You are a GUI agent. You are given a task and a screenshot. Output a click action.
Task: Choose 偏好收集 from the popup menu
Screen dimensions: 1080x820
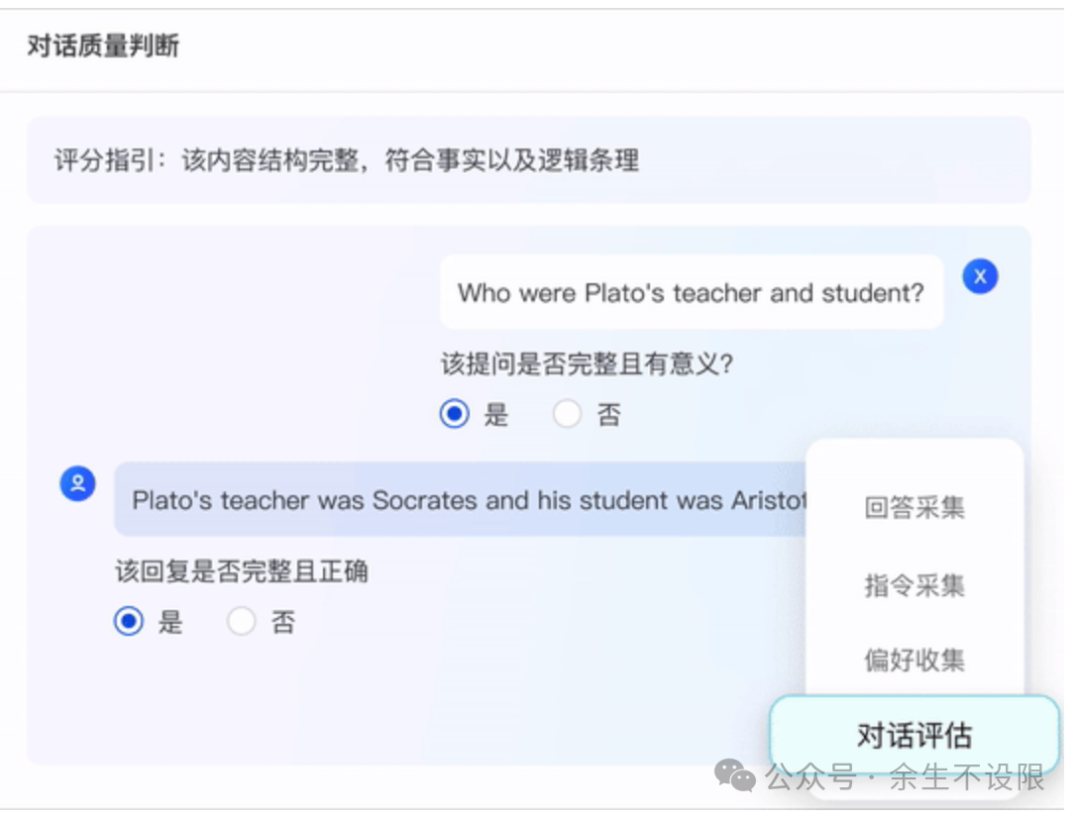pos(914,660)
